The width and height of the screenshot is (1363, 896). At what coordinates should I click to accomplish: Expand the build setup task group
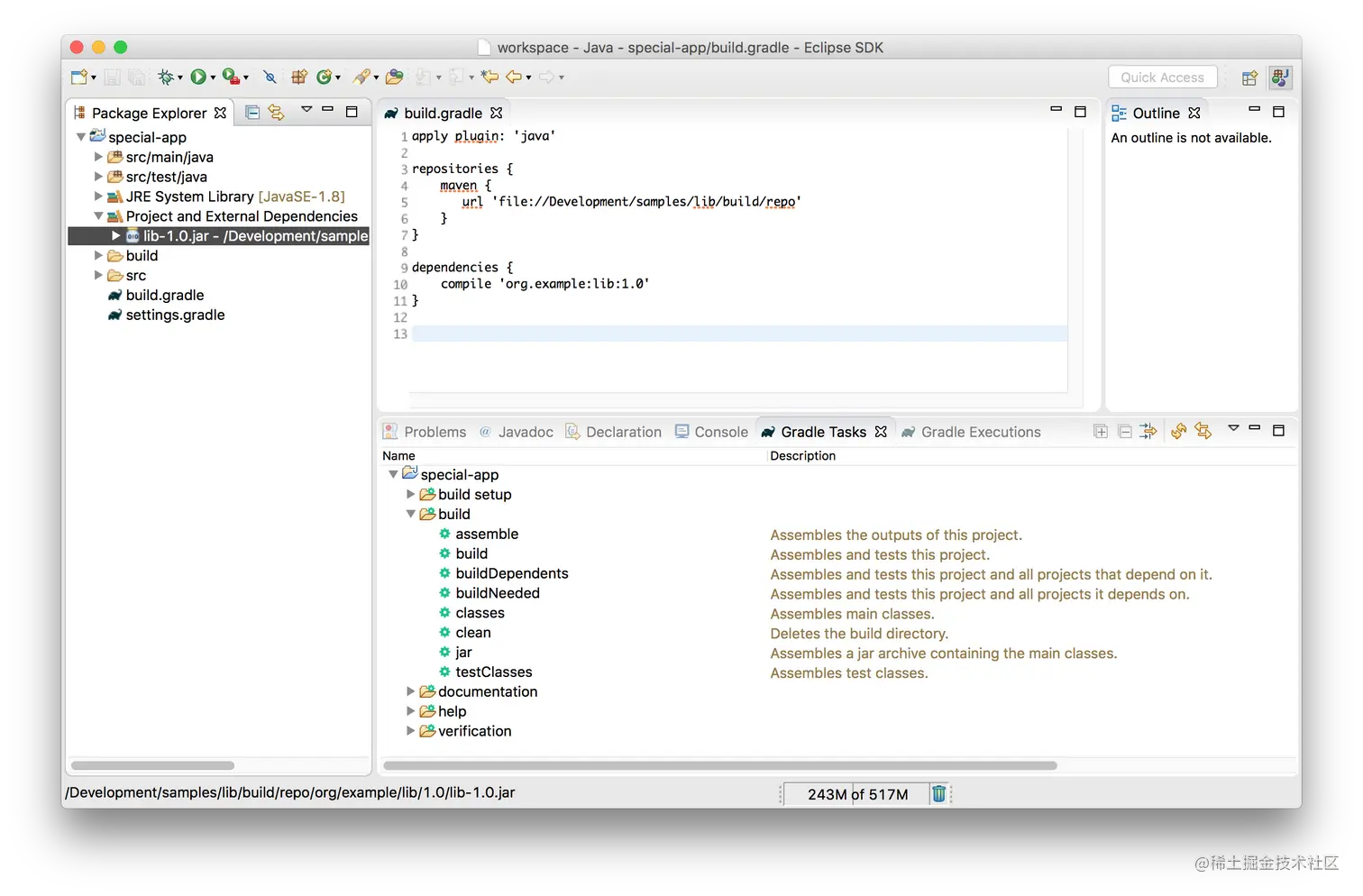(x=411, y=494)
